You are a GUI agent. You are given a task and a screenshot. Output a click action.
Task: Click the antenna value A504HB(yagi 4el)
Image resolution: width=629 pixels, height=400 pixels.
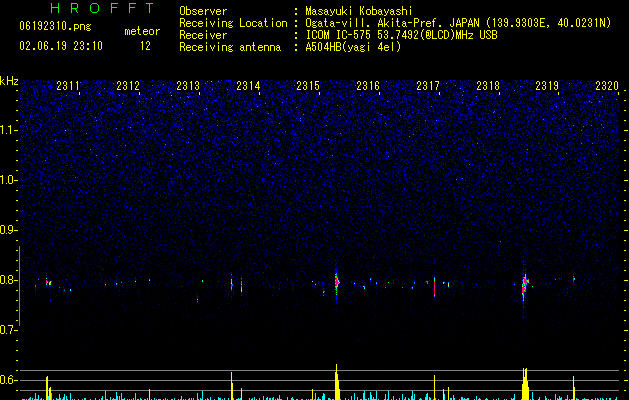pos(353,47)
